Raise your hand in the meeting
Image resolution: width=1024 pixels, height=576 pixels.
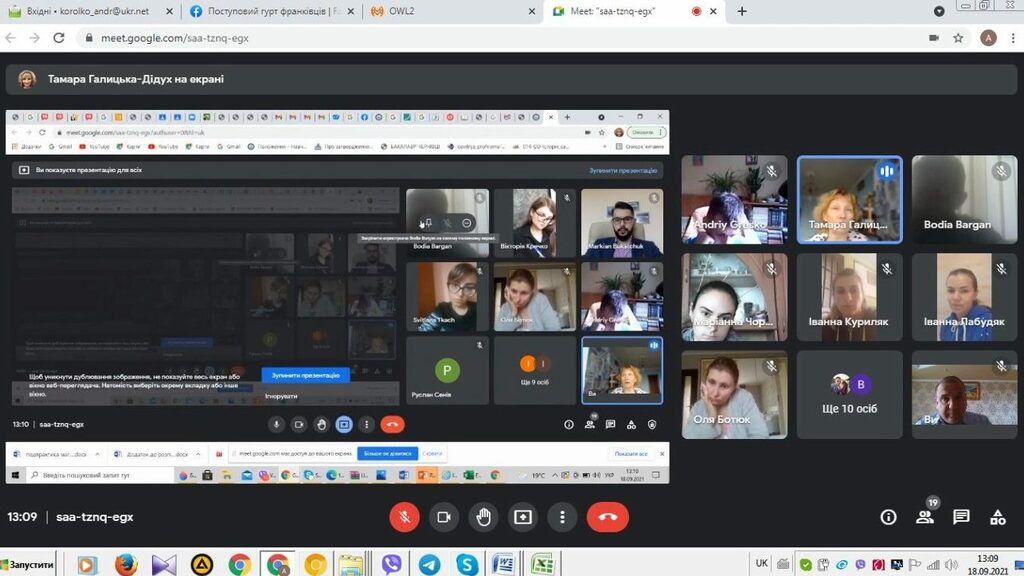click(x=483, y=517)
